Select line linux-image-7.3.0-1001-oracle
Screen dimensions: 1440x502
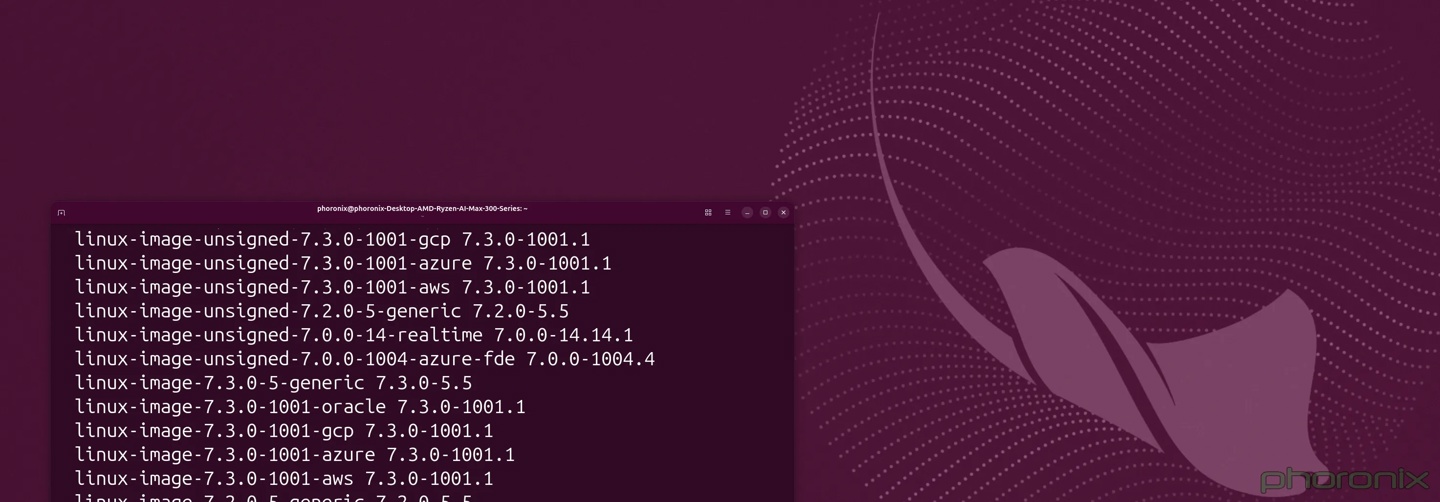(x=300, y=407)
